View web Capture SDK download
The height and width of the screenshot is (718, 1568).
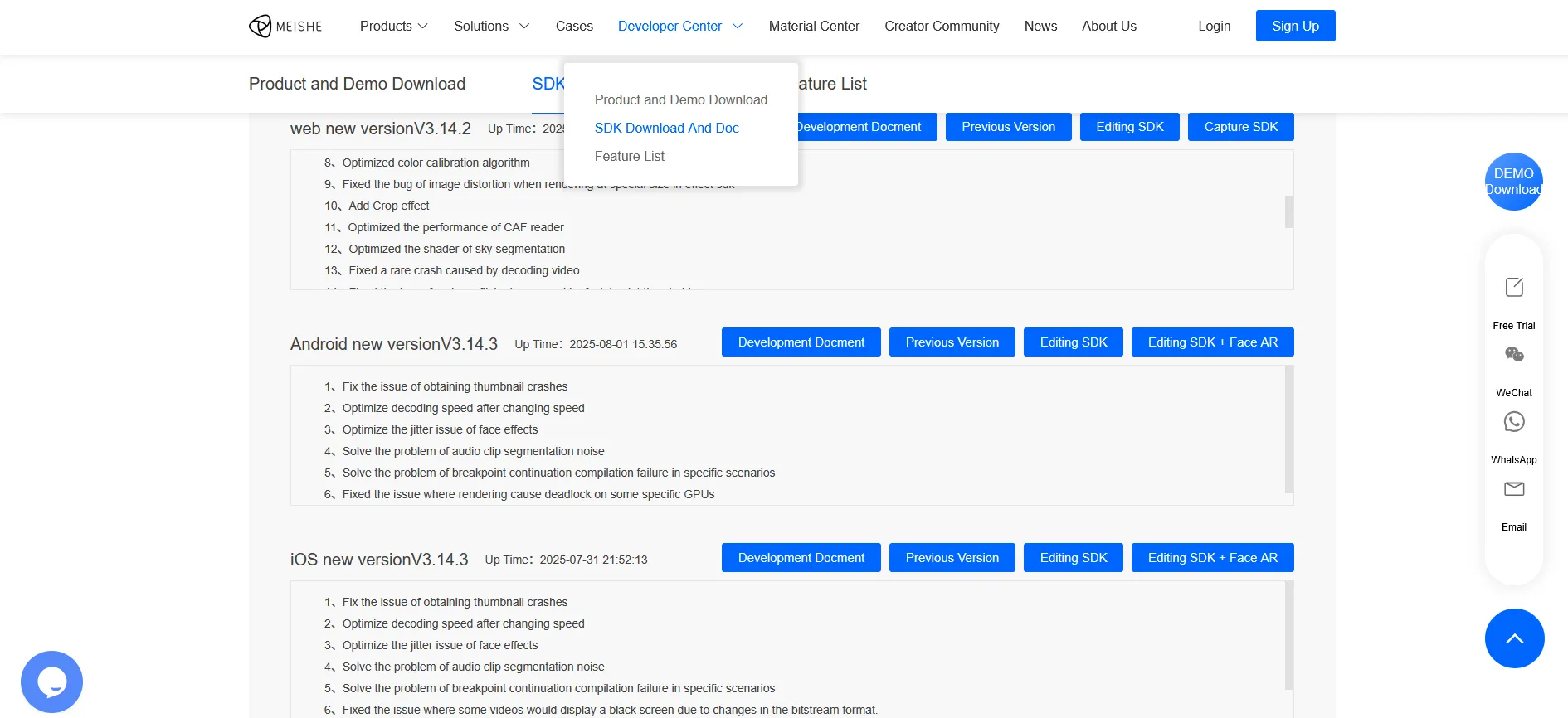point(1240,127)
